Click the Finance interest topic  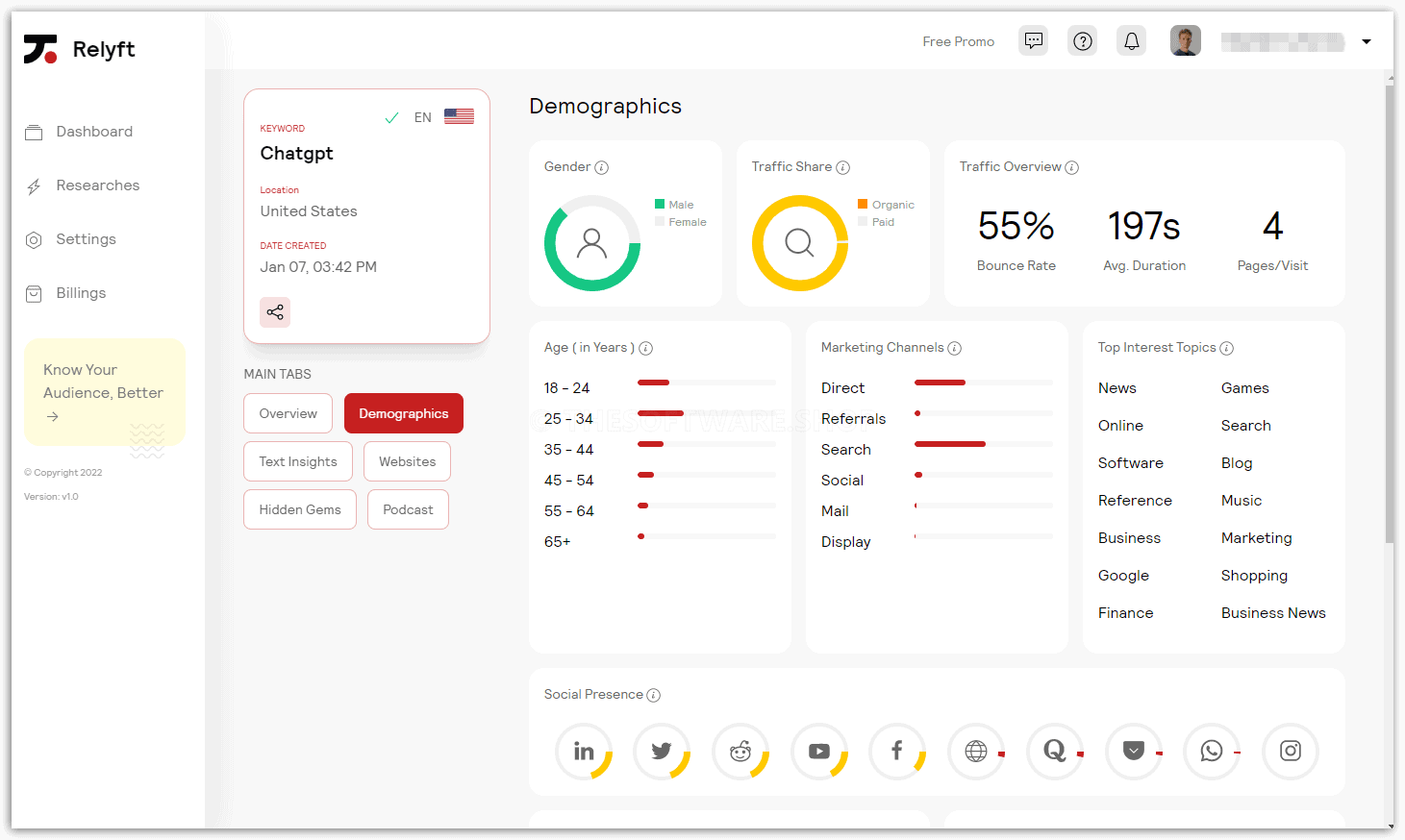tap(1126, 613)
